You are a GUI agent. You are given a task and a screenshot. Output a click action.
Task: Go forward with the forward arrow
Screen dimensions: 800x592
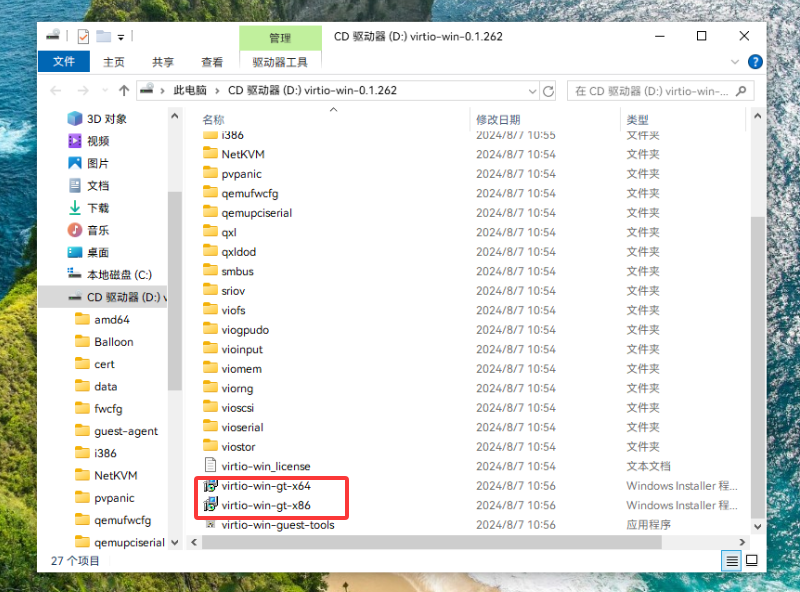[83, 91]
